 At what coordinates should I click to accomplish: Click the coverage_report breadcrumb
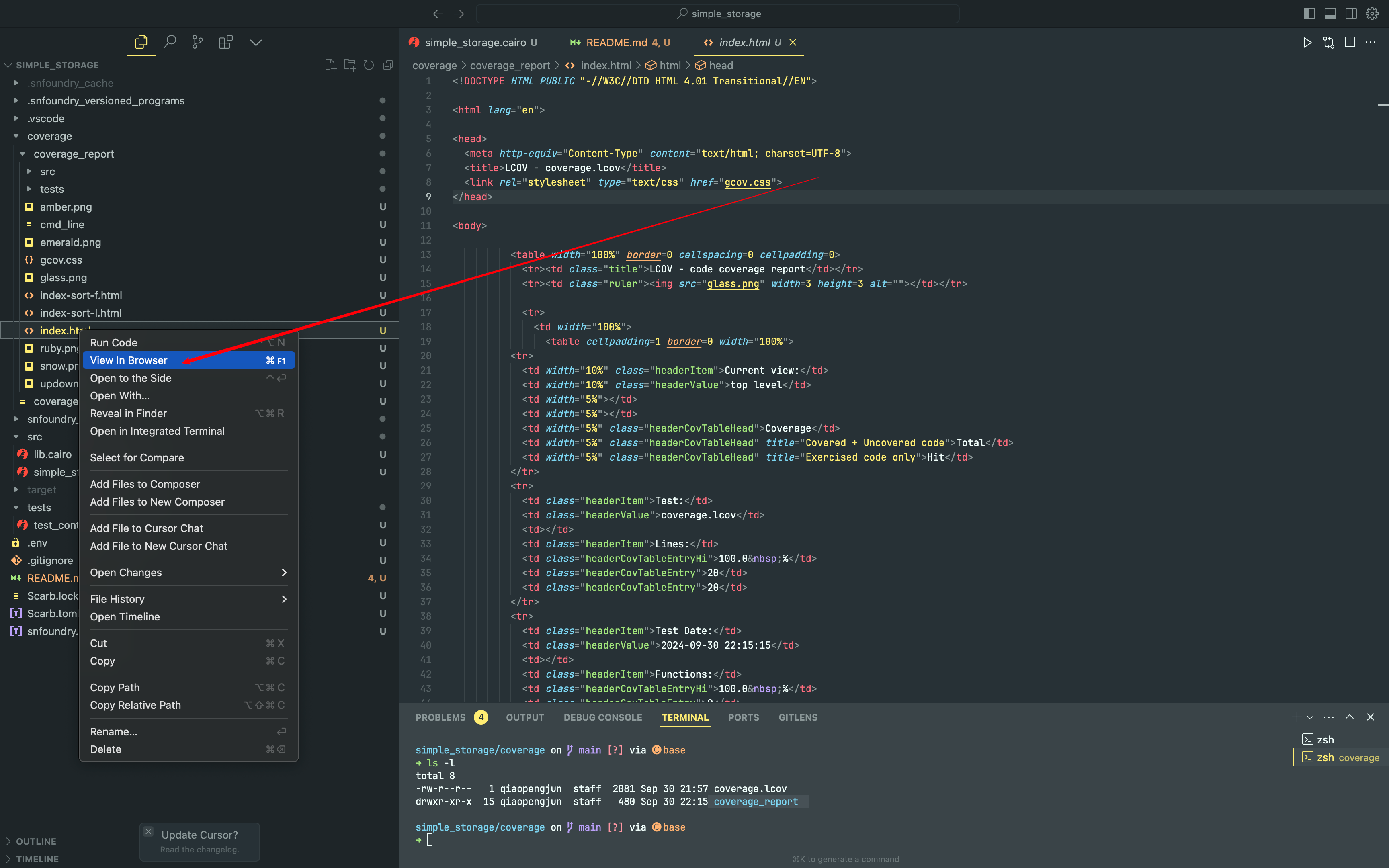click(x=510, y=66)
